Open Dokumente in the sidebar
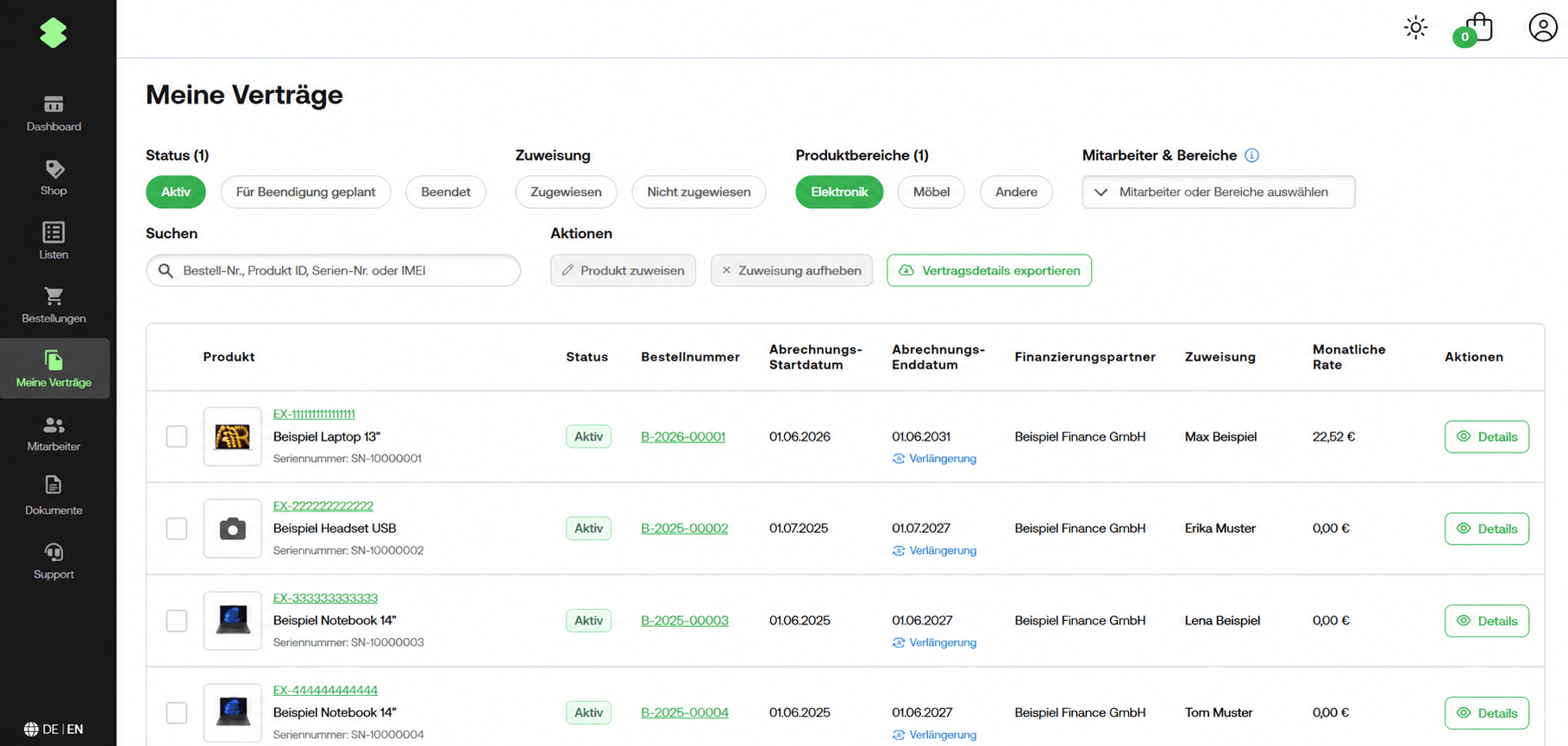Image resolution: width=1568 pixels, height=746 pixels. (x=53, y=498)
